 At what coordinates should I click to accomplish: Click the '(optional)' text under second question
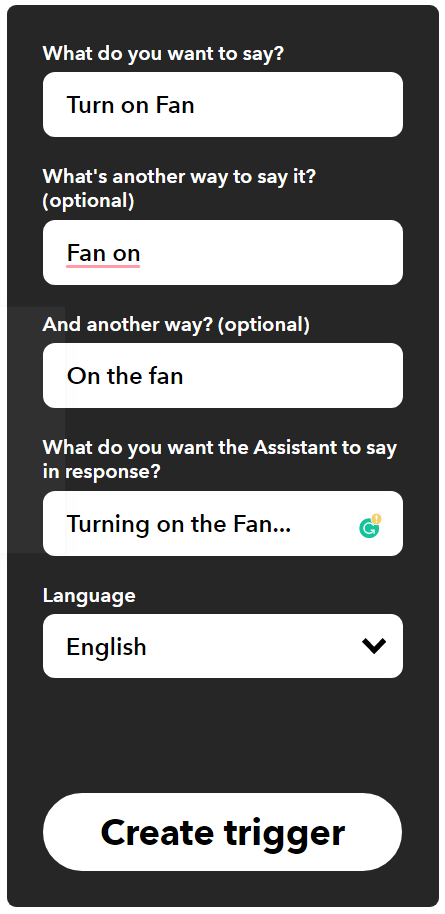pos(89,201)
